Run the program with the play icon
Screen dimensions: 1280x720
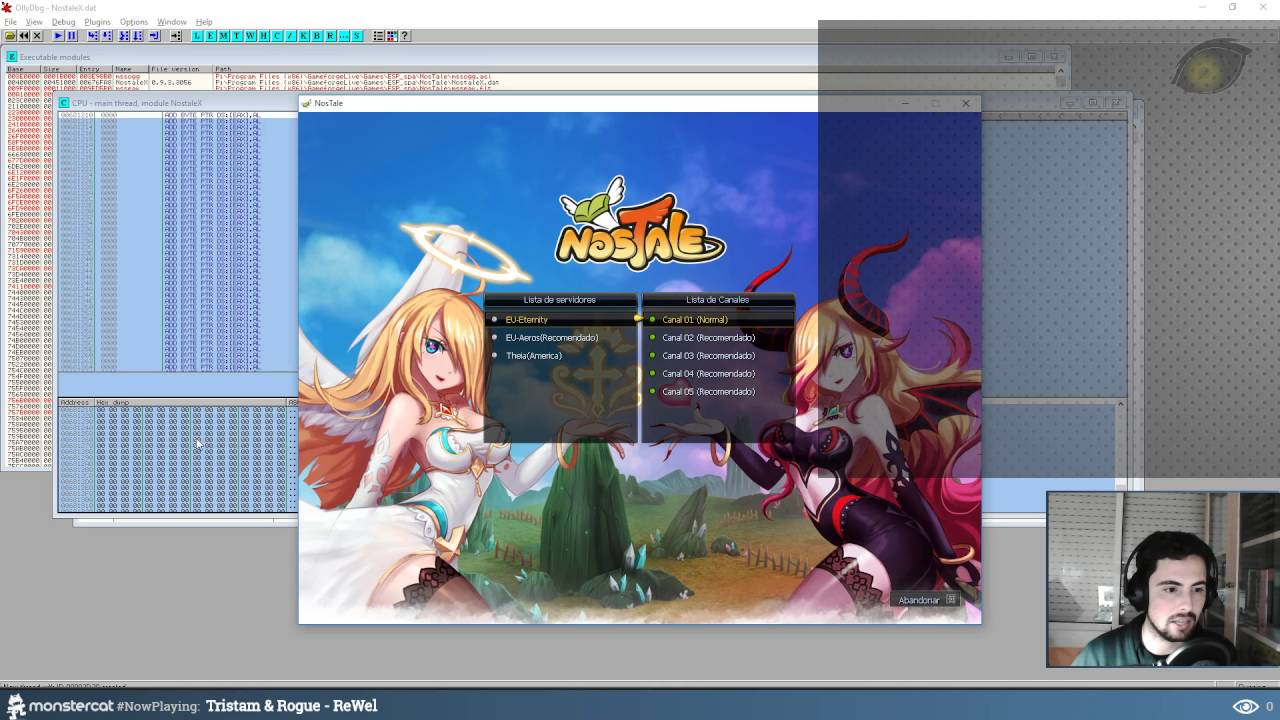click(x=58, y=36)
